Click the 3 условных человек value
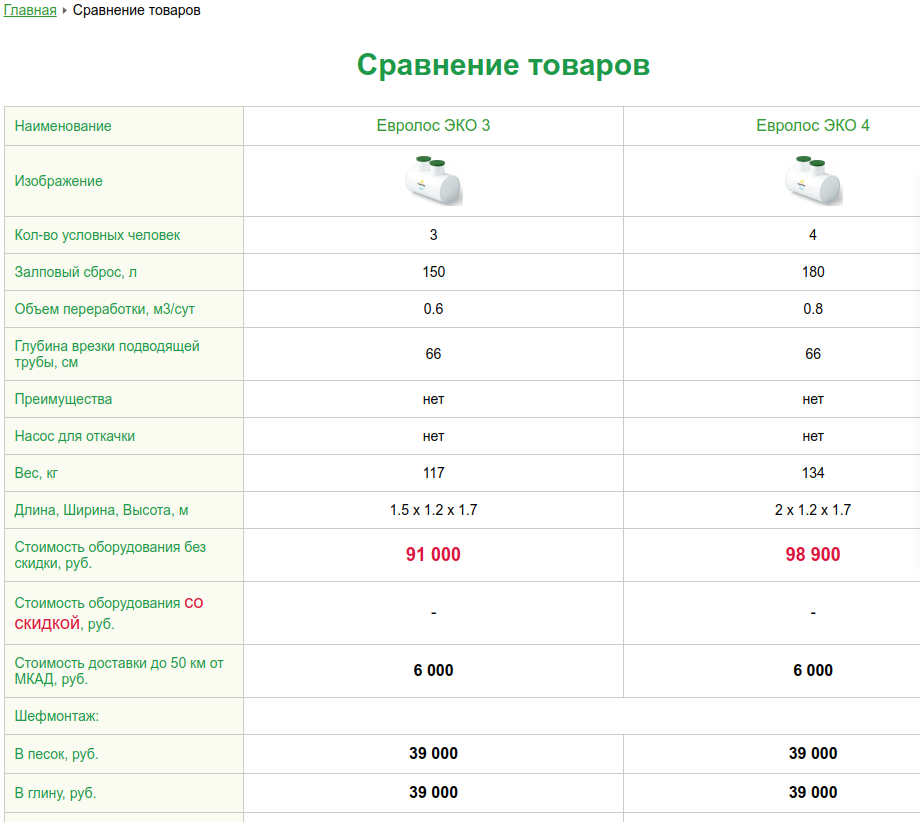Image resolution: width=920 pixels, height=822 pixels. (x=434, y=235)
